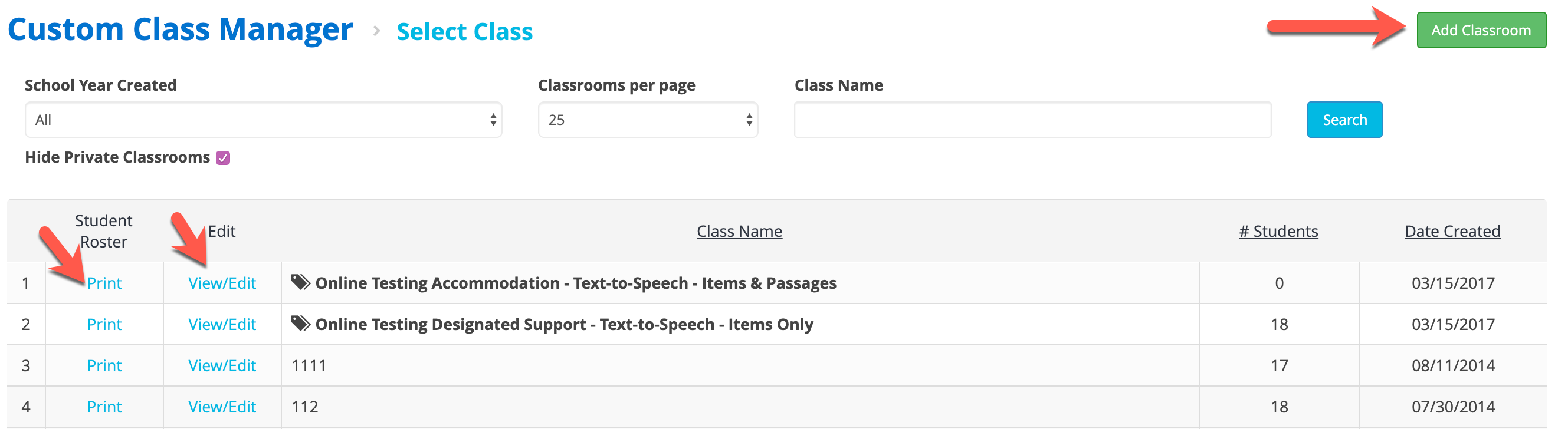
Task: Open View/Edit for class 1111
Action: 222,366
